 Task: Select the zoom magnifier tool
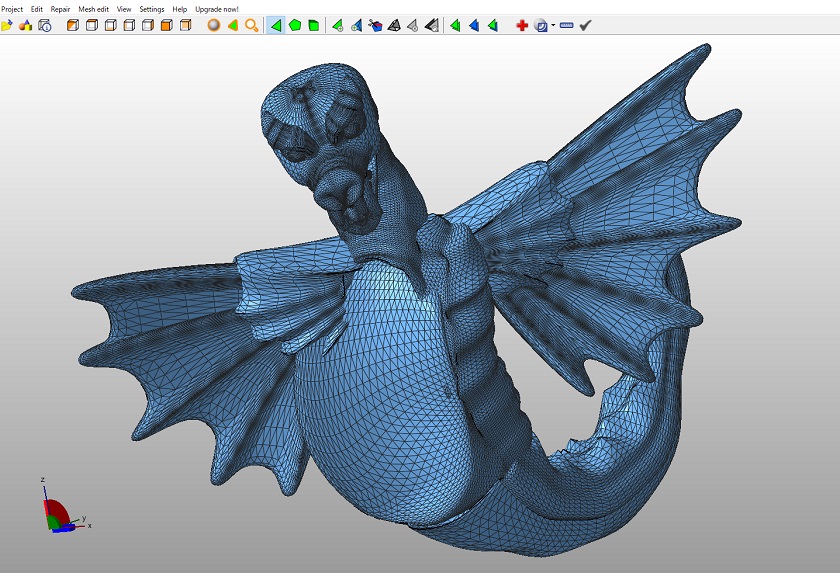click(x=252, y=25)
